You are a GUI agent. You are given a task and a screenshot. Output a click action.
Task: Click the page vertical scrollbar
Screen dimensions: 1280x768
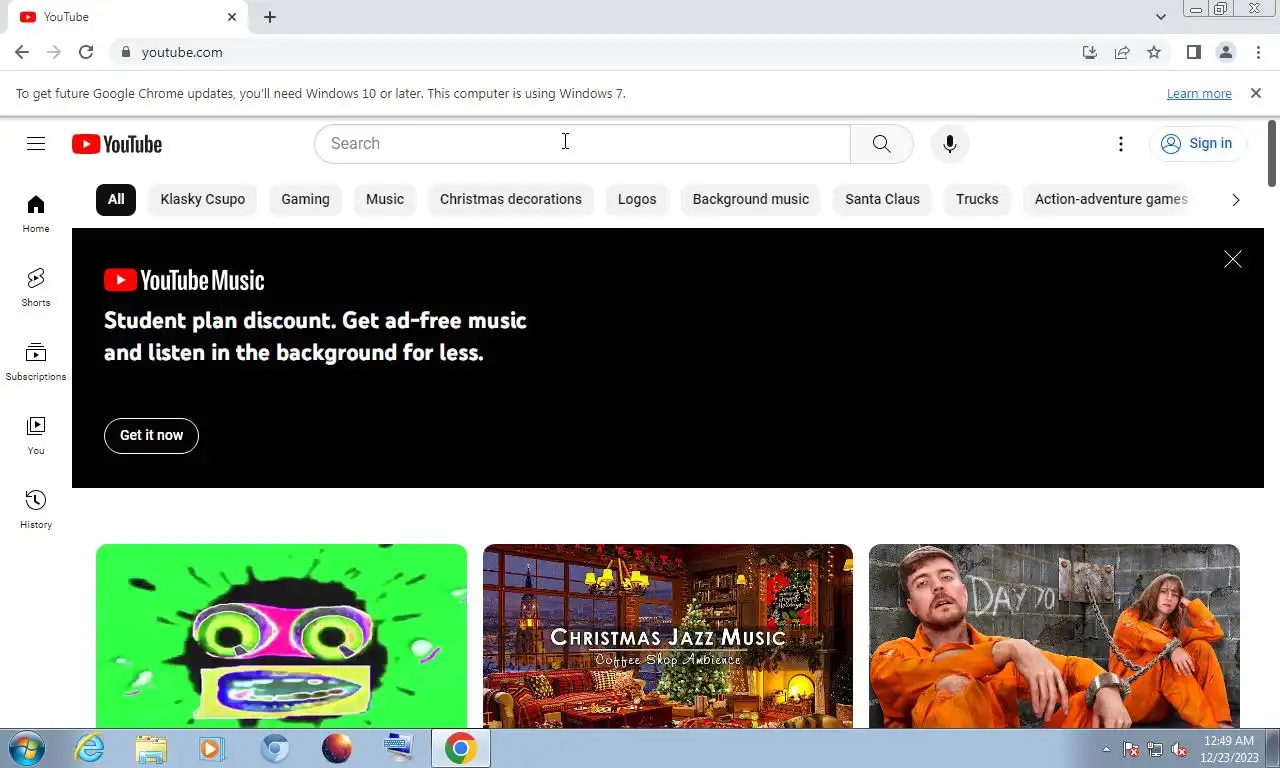click(1272, 152)
